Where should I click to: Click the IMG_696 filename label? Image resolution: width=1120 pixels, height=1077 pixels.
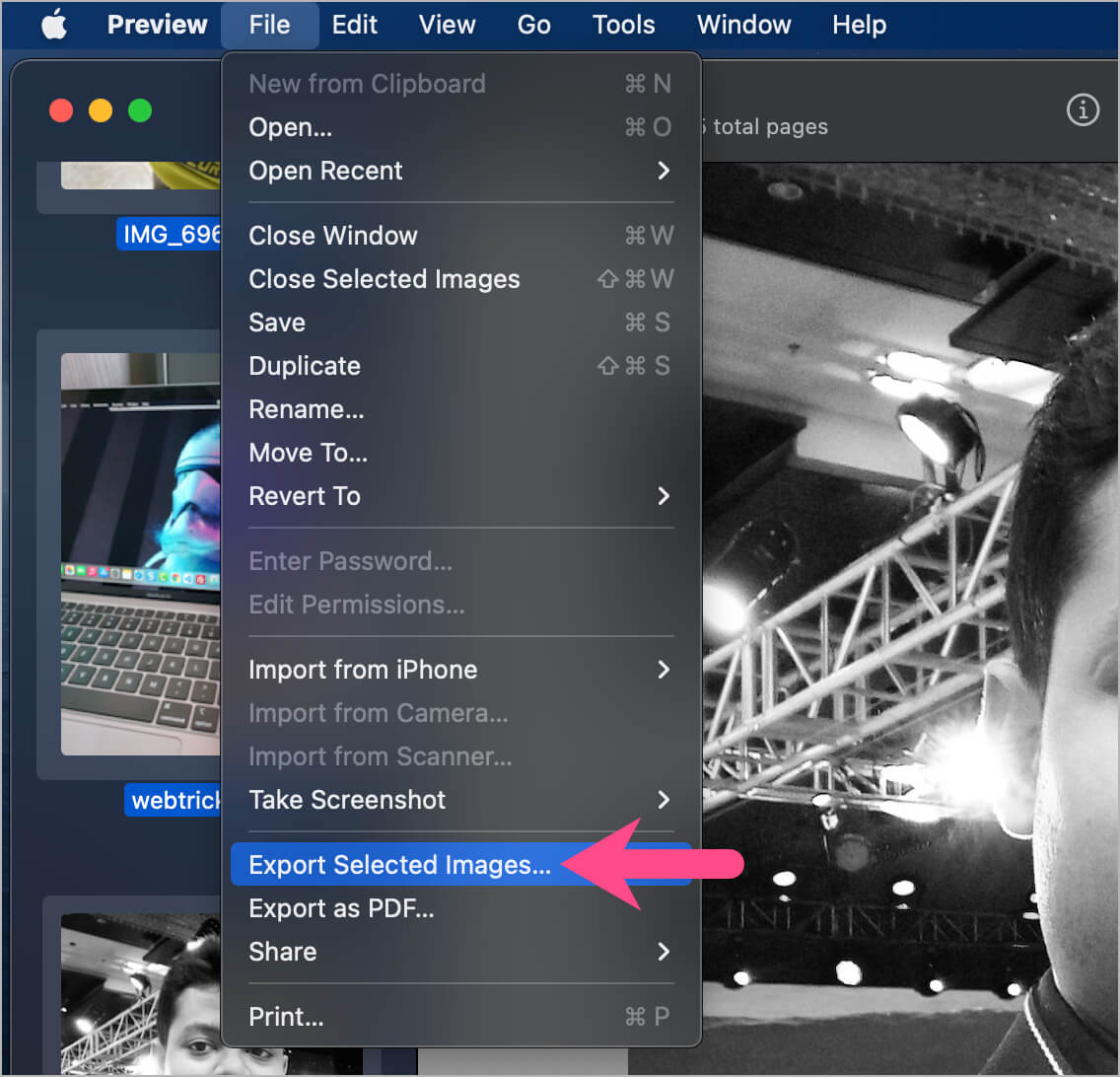pyautogui.click(x=170, y=234)
